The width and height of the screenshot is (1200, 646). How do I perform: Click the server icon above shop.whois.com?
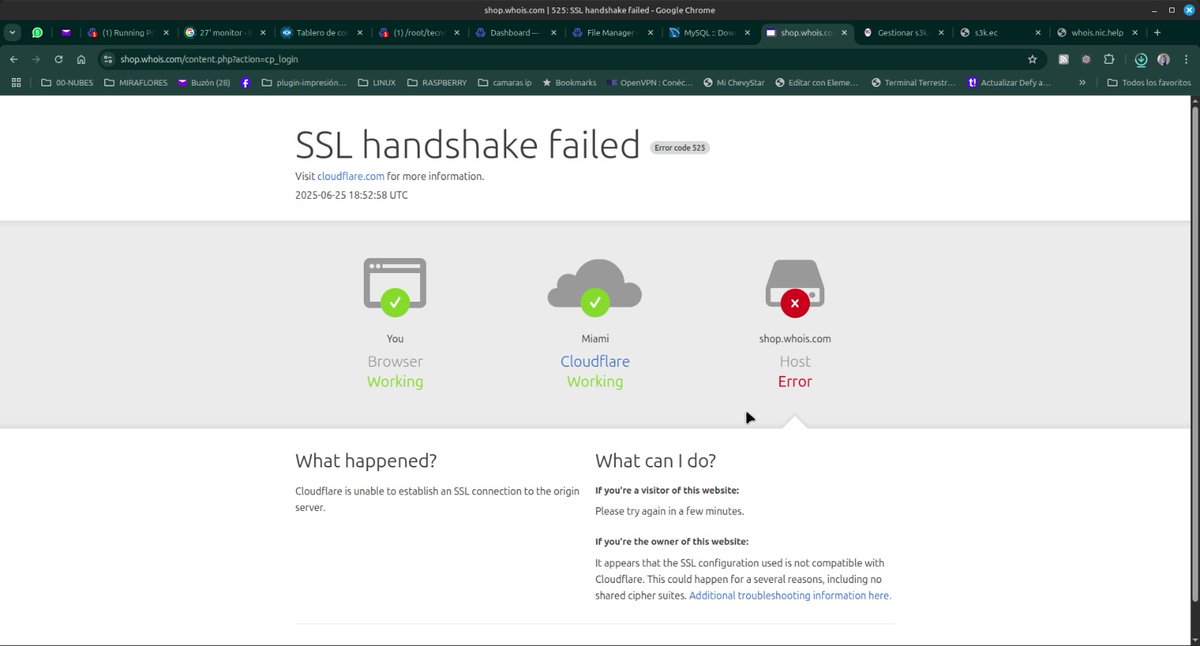(795, 287)
